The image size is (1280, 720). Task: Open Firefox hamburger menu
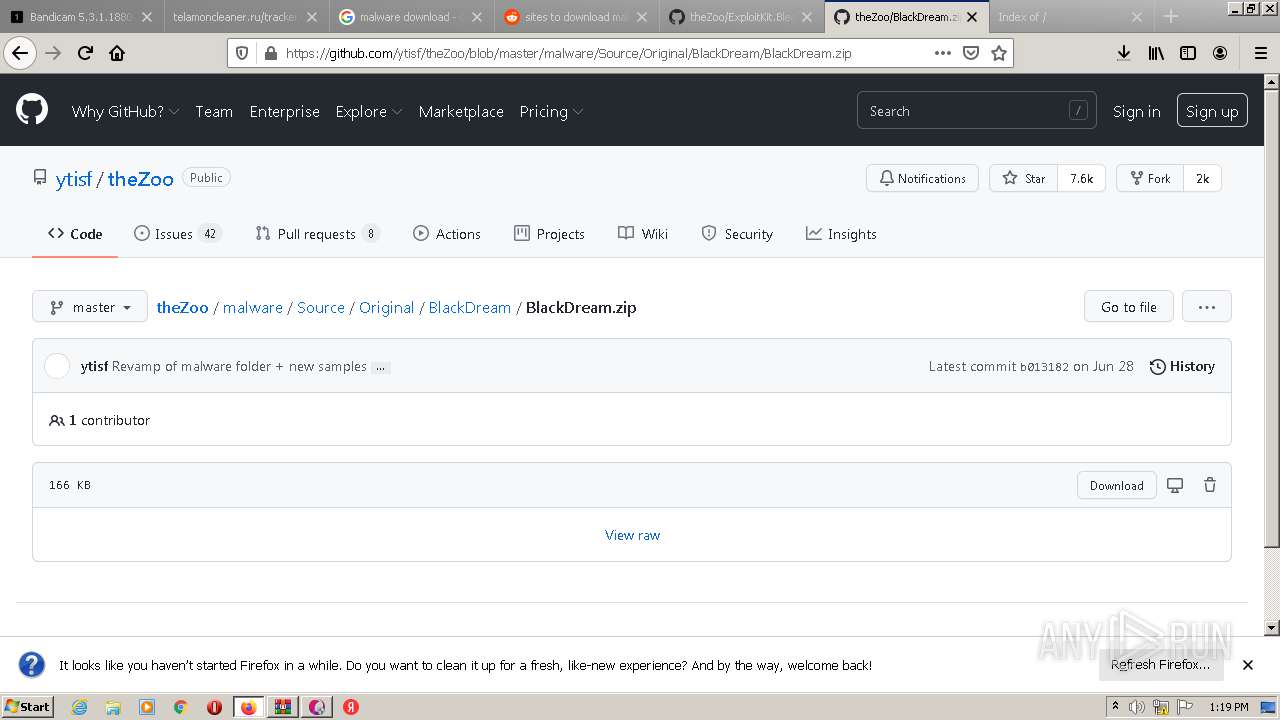tap(1260, 53)
